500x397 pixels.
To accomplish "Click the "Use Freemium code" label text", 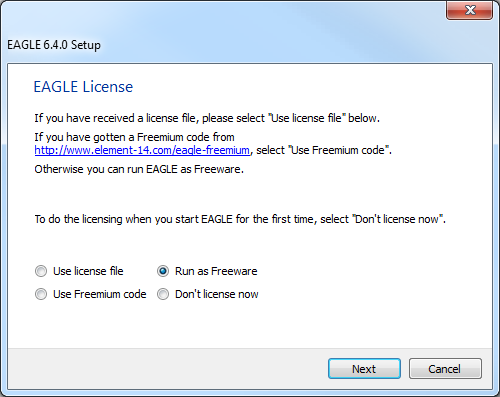I will pos(100,294).
